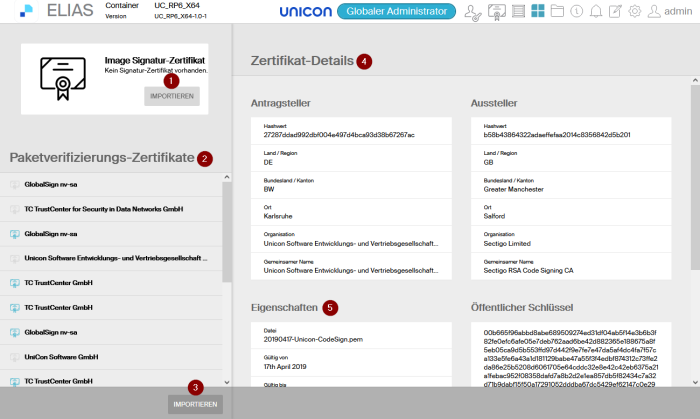Open the container list icon in toolbar
This screenshot has height=419, width=700.
(x=518, y=11)
